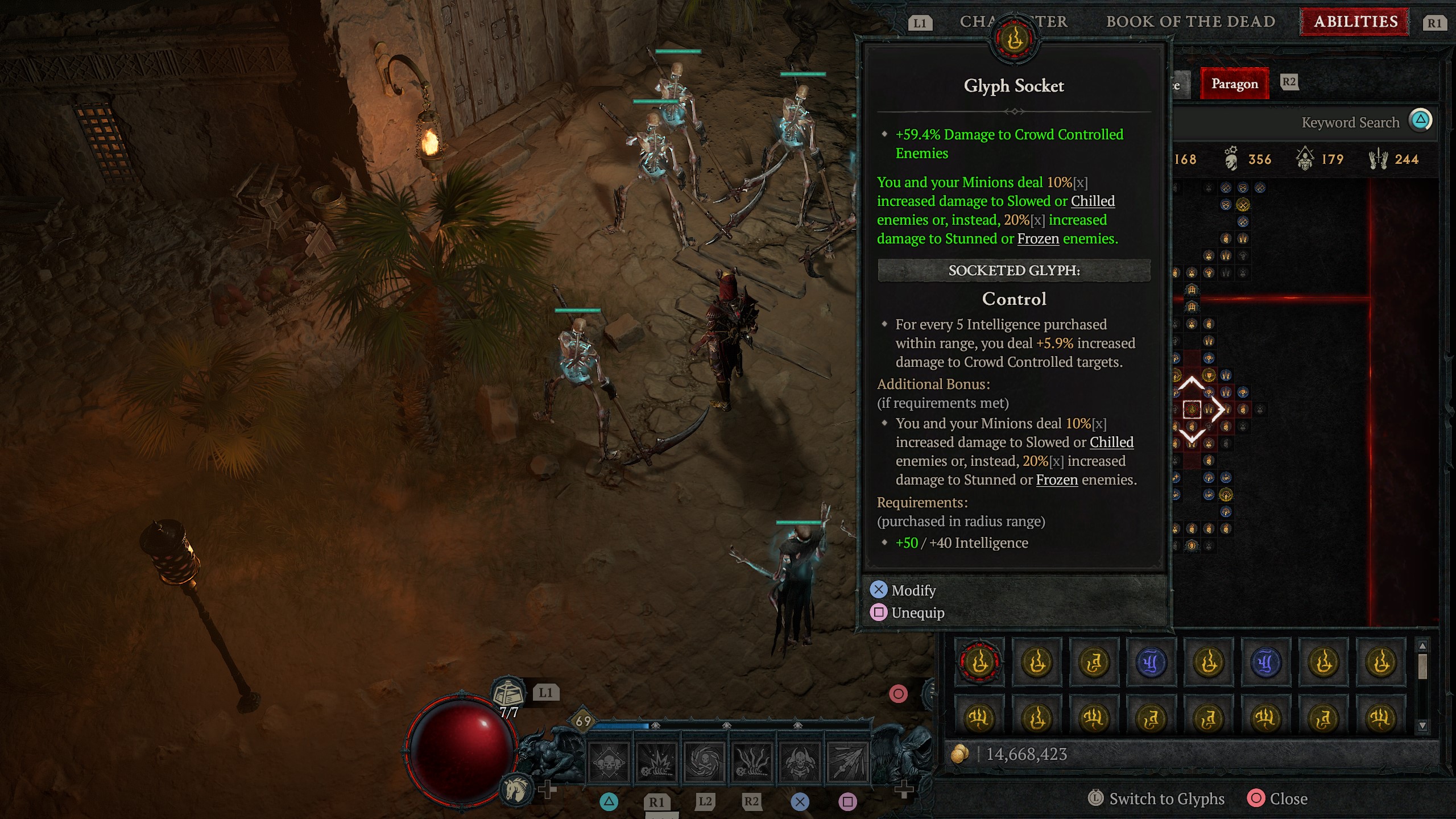Click the highlighted center paragon node
The image size is (1456, 819).
[x=1193, y=409]
